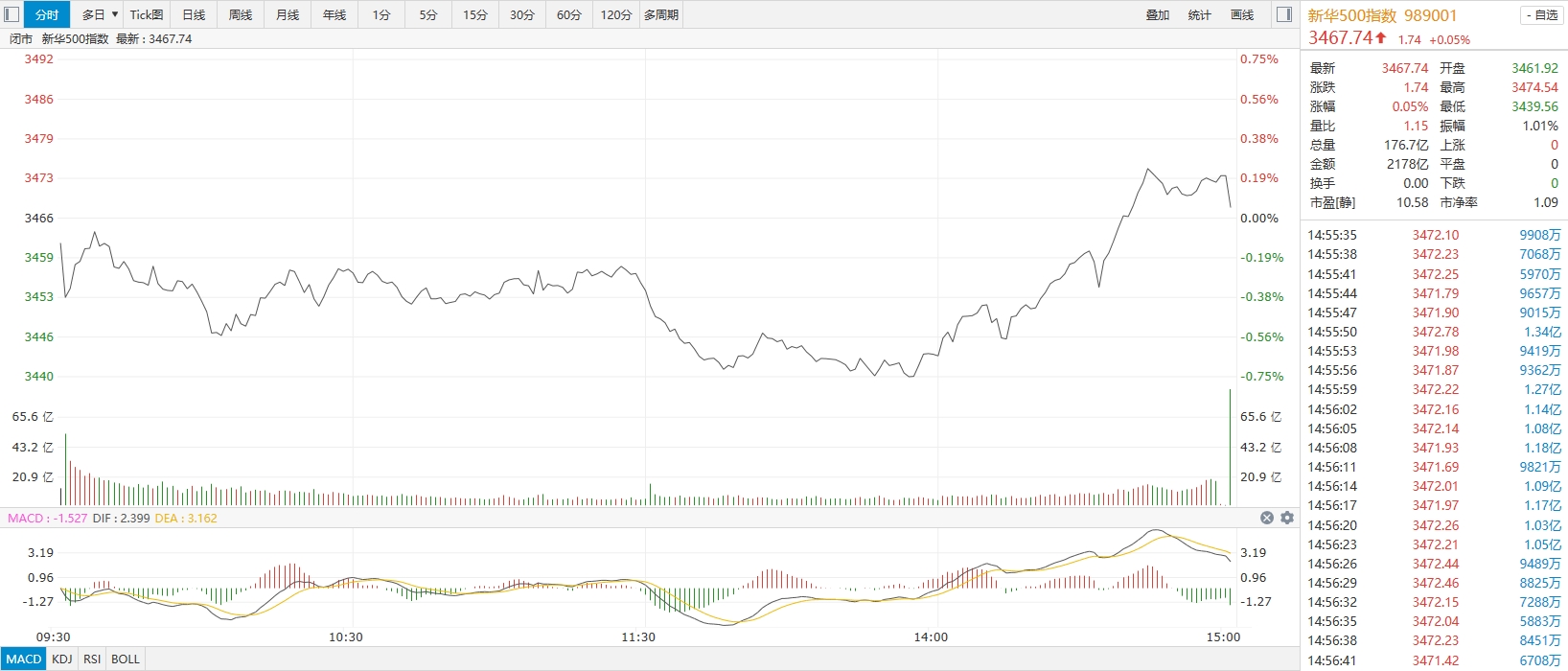Click 总量 value 176.7亿

[x=1406, y=145]
